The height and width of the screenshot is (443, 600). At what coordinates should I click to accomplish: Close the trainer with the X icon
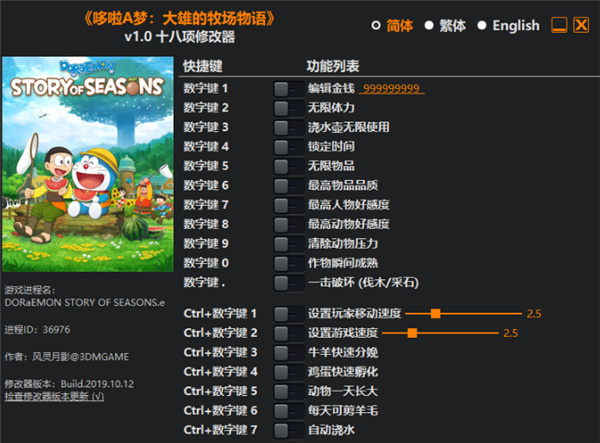point(581,25)
